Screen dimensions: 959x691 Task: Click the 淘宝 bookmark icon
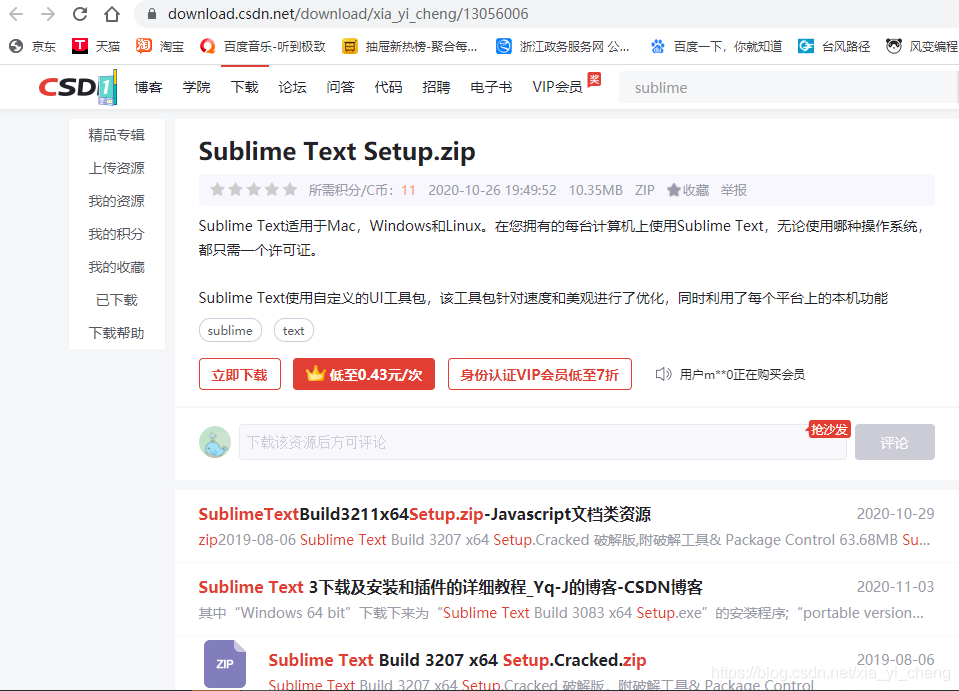click(141, 45)
